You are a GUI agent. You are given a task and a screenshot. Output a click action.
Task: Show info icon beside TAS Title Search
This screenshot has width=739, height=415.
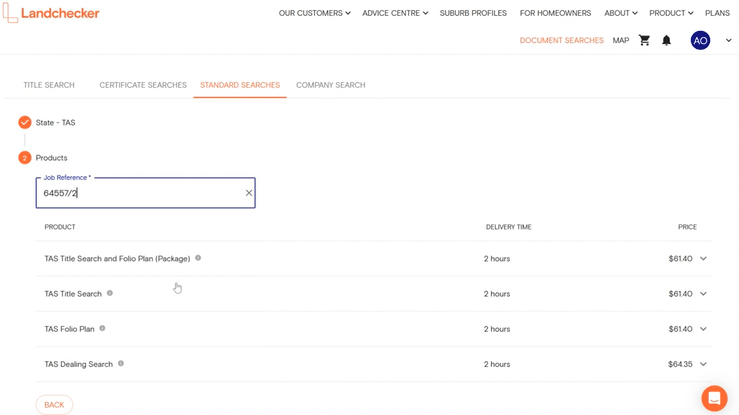110,293
